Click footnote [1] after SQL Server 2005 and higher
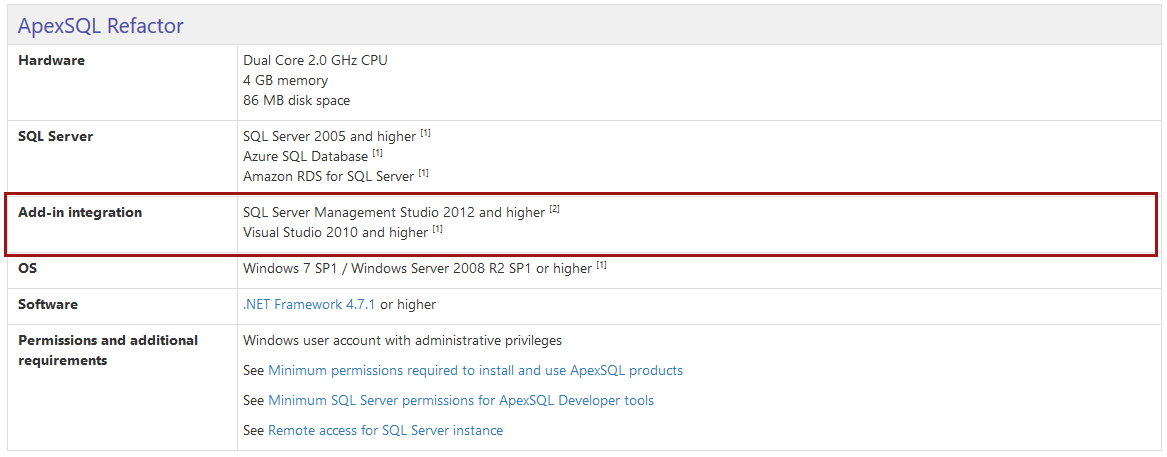The width and height of the screenshot is (1167, 457). pyautogui.click(x=426, y=133)
